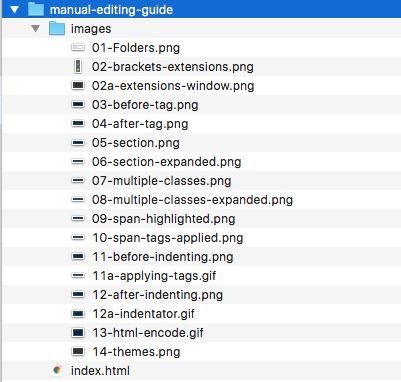Select file name 12-after-indenting.png
The height and width of the screenshot is (382, 401).
158,295
